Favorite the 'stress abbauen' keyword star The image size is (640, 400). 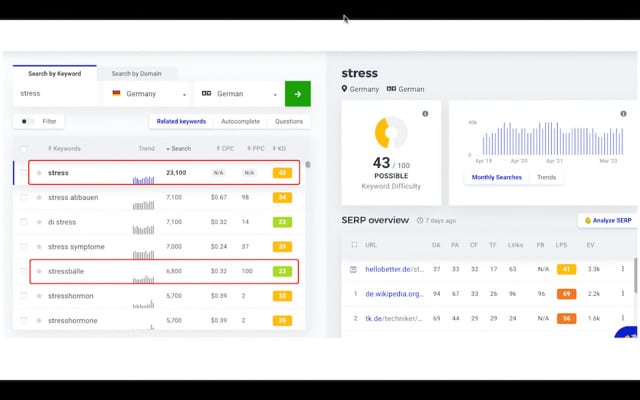pyautogui.click(x=39, y=197)
